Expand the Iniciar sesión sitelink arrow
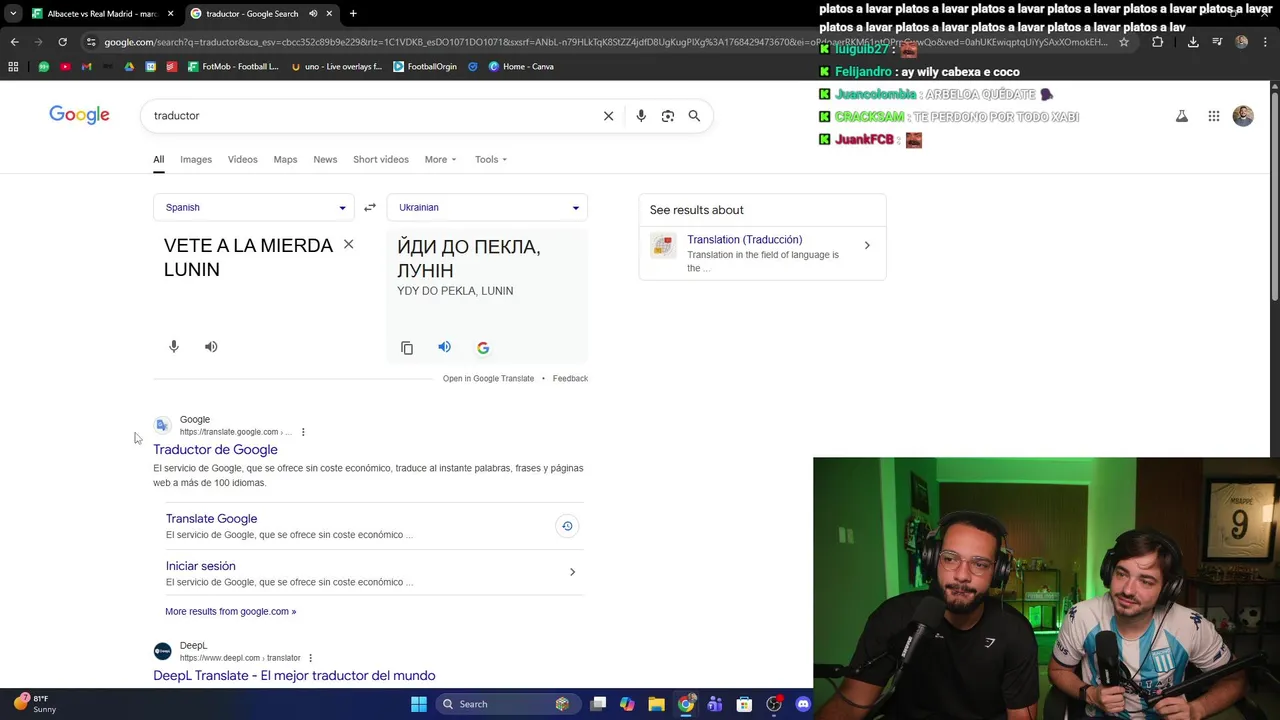Image resolution: width=1280 pixels, height=720 pixels. click(572, 572)
